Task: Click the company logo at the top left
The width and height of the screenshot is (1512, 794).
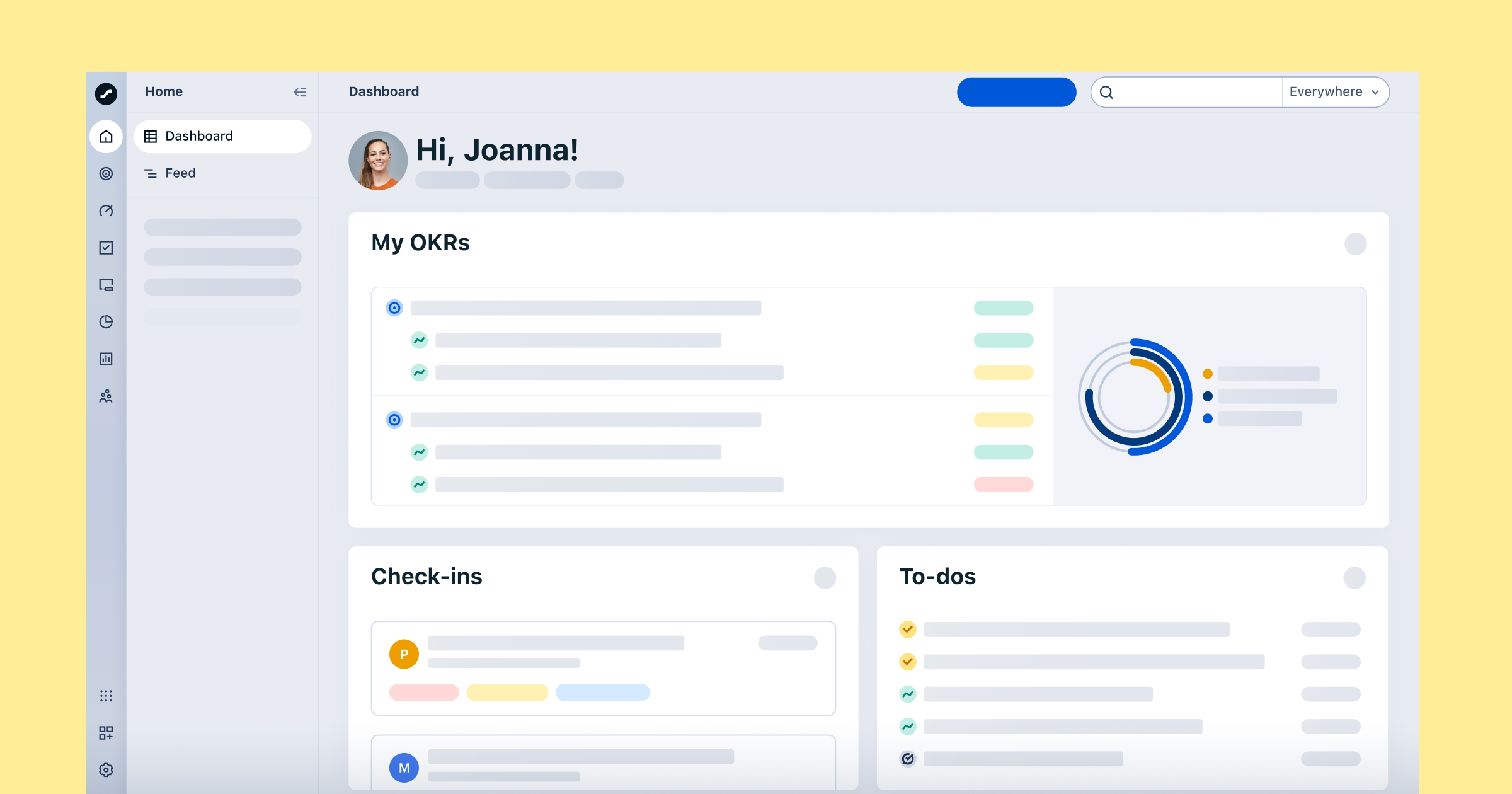Action: [106, 93]
